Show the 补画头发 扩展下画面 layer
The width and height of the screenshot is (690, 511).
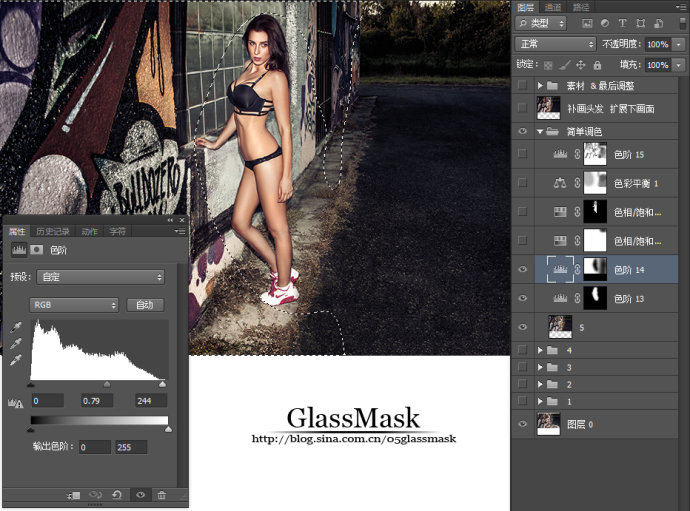(522, 107)
